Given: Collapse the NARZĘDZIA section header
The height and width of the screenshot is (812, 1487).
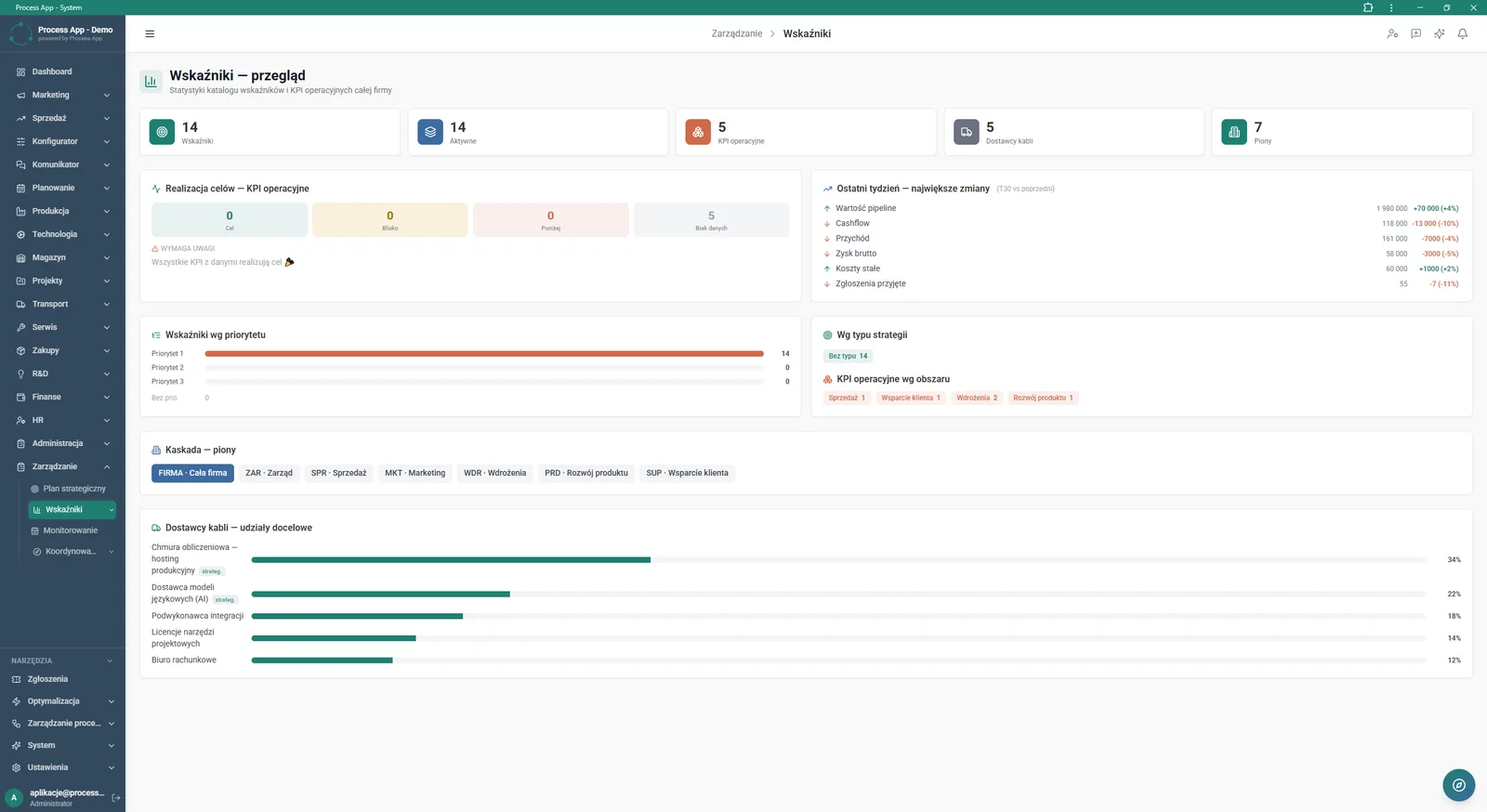Looking at the screenshot, I should click(x=62, y=661).
